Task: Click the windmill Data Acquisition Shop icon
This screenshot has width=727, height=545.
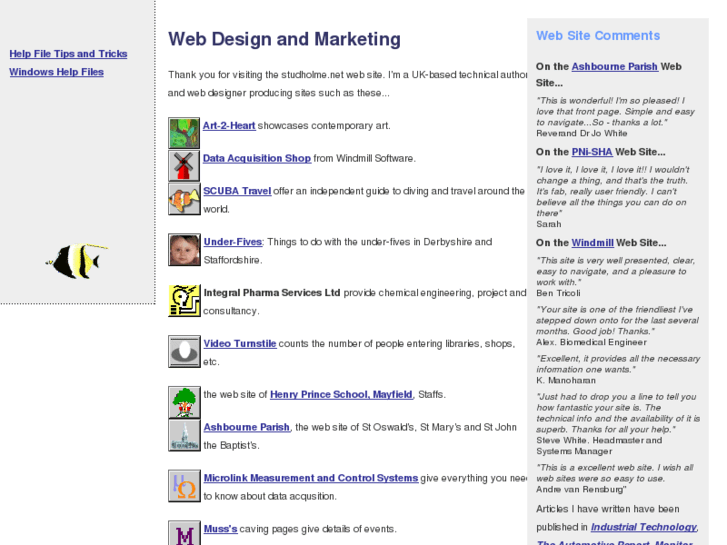Action: pos(184,166)
